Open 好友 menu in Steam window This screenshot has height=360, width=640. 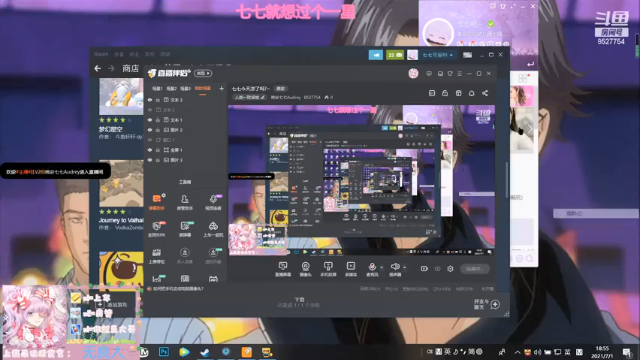click(134, 54)
